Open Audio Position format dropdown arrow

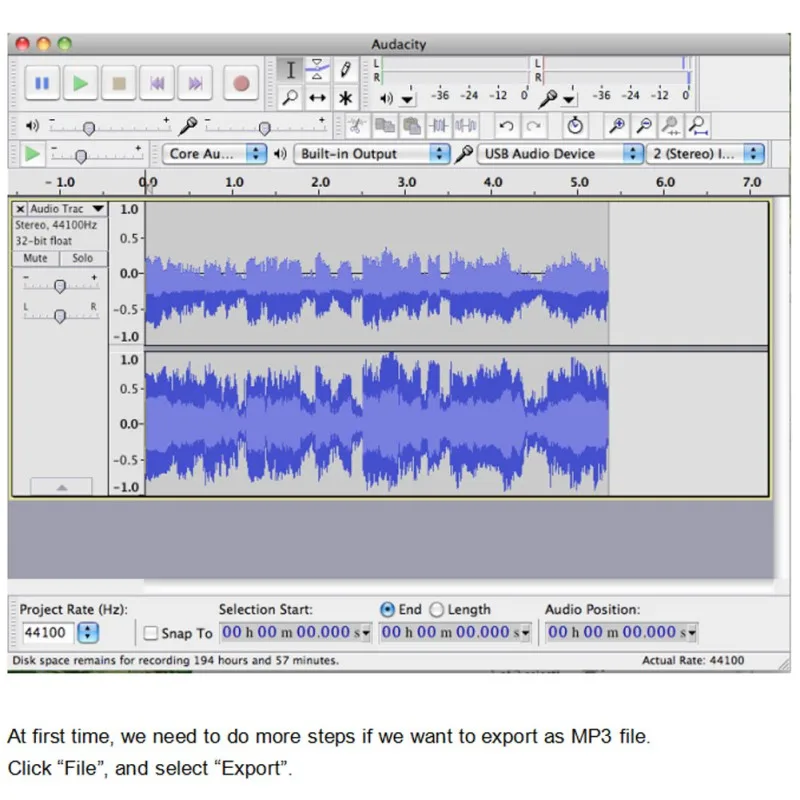pos(692,633)
